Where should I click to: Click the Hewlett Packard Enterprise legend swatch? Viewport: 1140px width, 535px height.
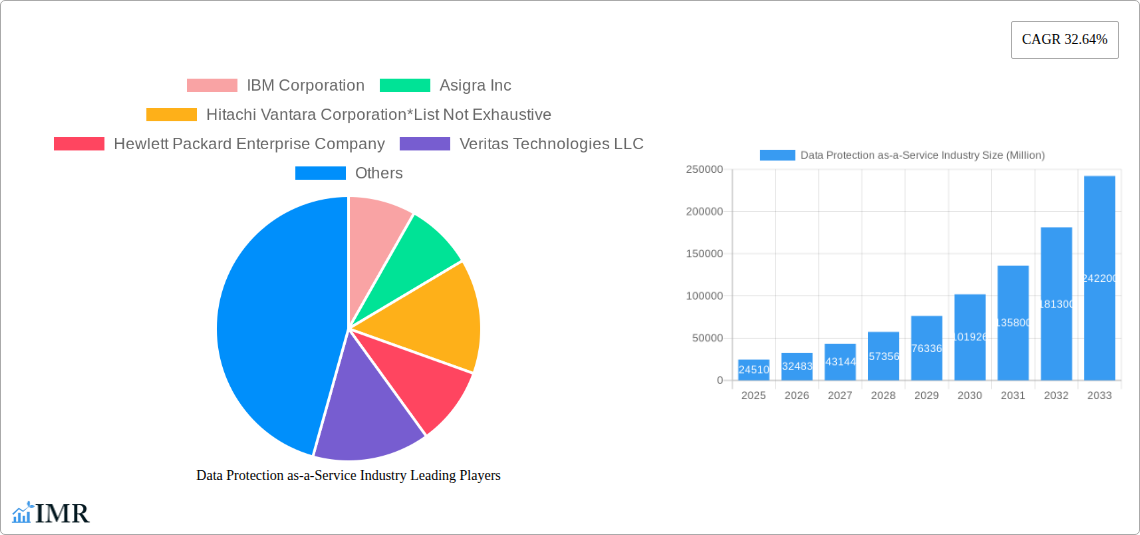pyautogui.click(x=79, y=144)
